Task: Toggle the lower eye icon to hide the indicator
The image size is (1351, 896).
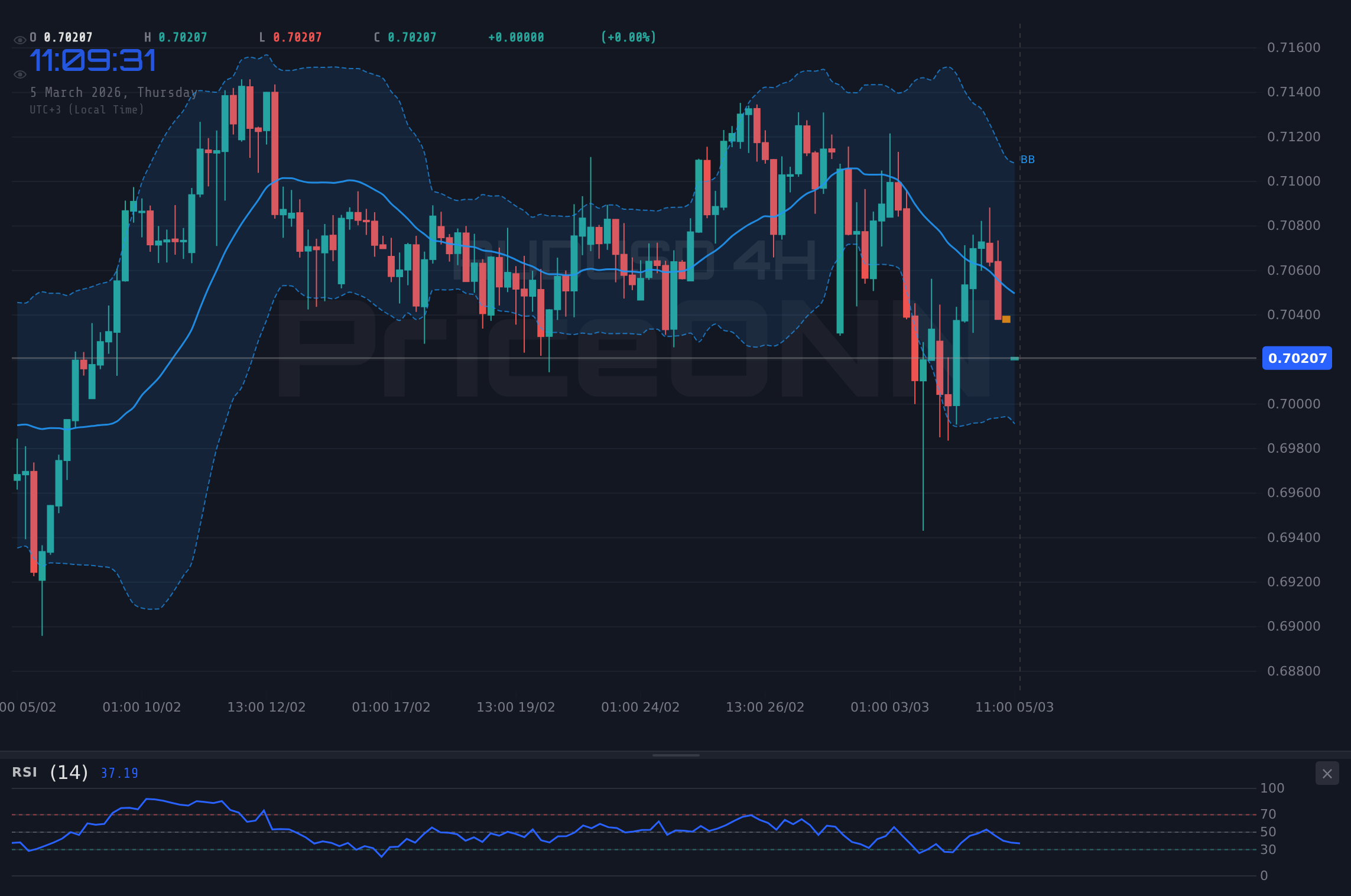Action: (20, 73)
